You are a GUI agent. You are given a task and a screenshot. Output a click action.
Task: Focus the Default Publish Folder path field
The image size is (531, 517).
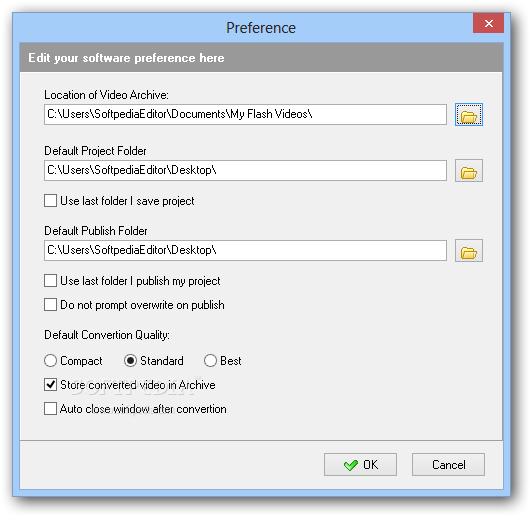click(x=245, y=250)
